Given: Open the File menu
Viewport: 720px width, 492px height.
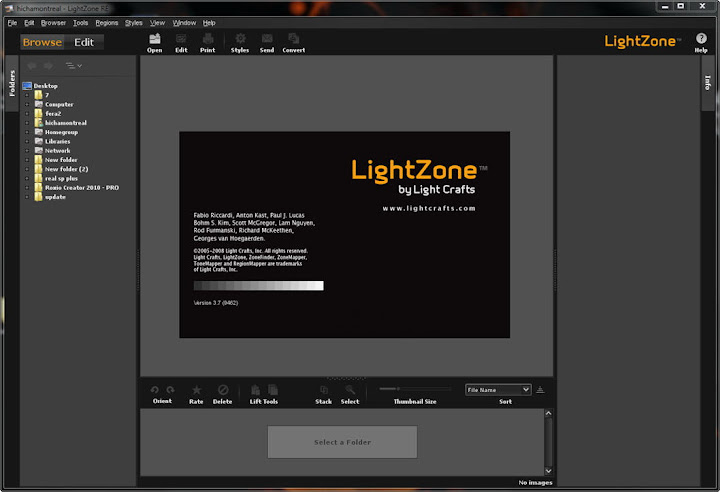Looking at the screenshot, I should (12, 23).
